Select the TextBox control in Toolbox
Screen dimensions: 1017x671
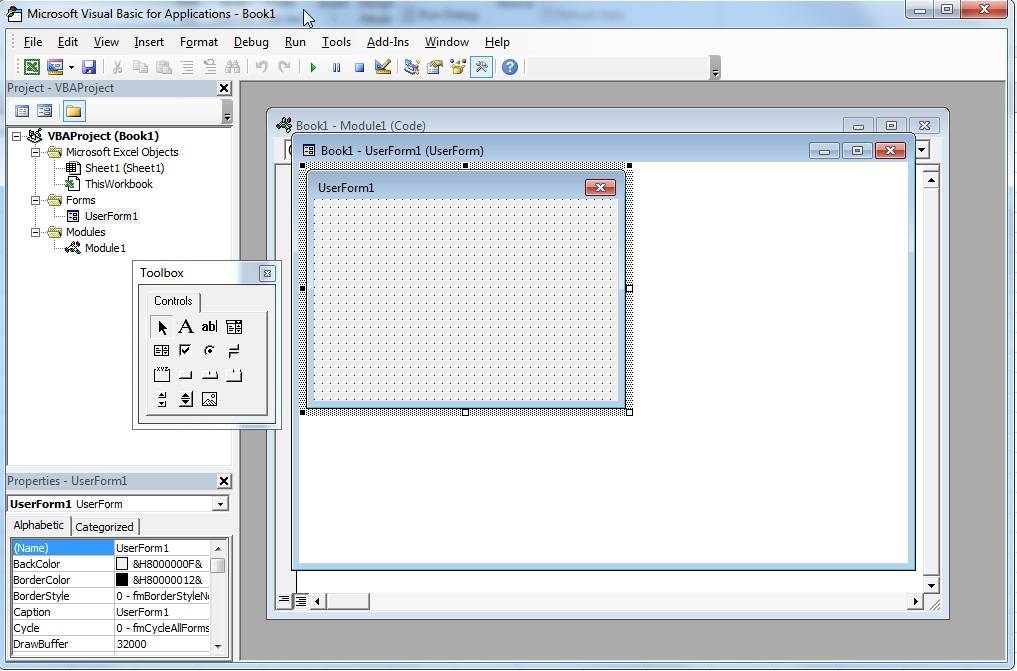click(x=209, y=327)
